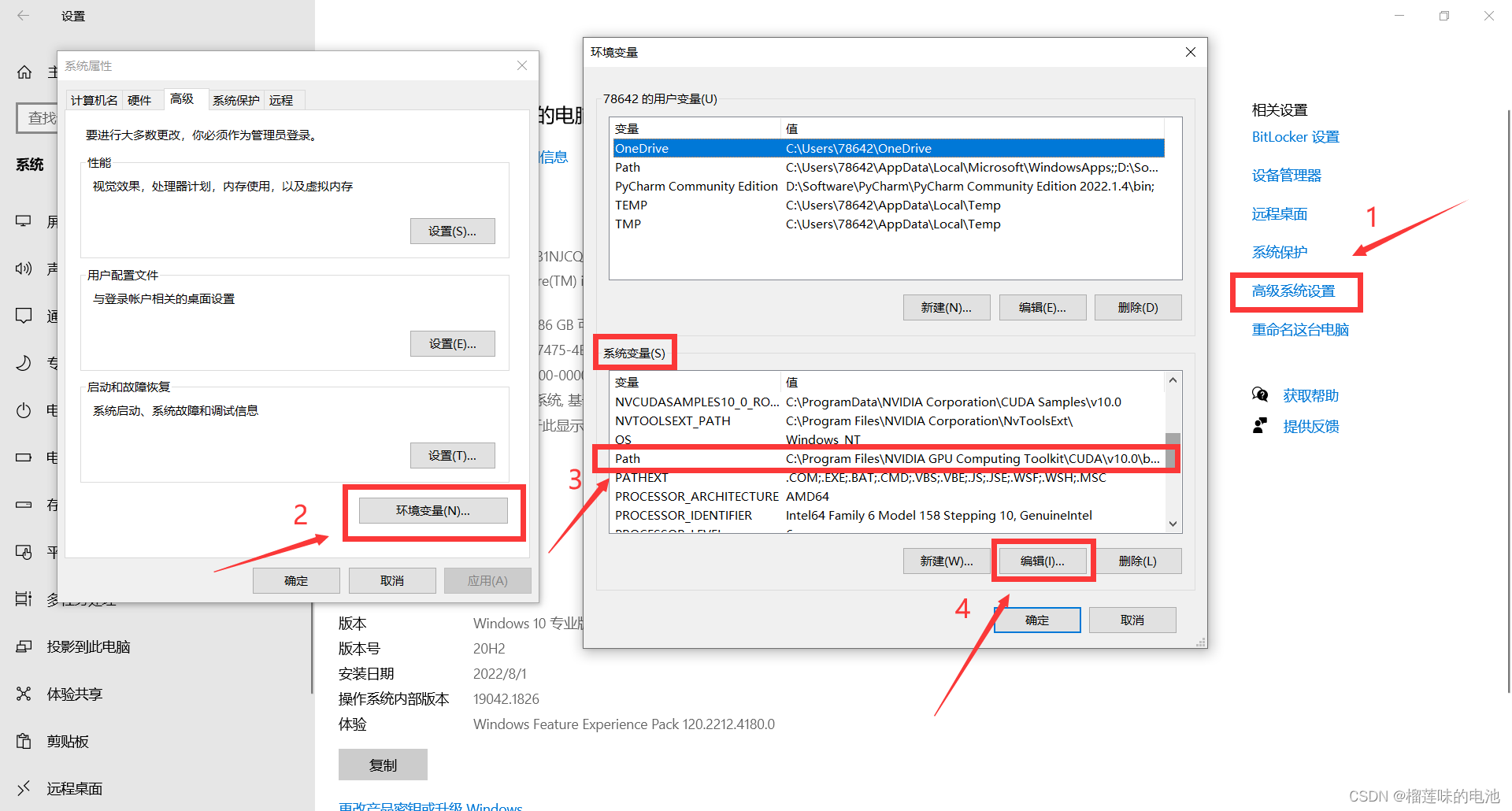1512x811 pixels.
Task: Open 剪贴板 settings page
Action: tap(68, 741)
